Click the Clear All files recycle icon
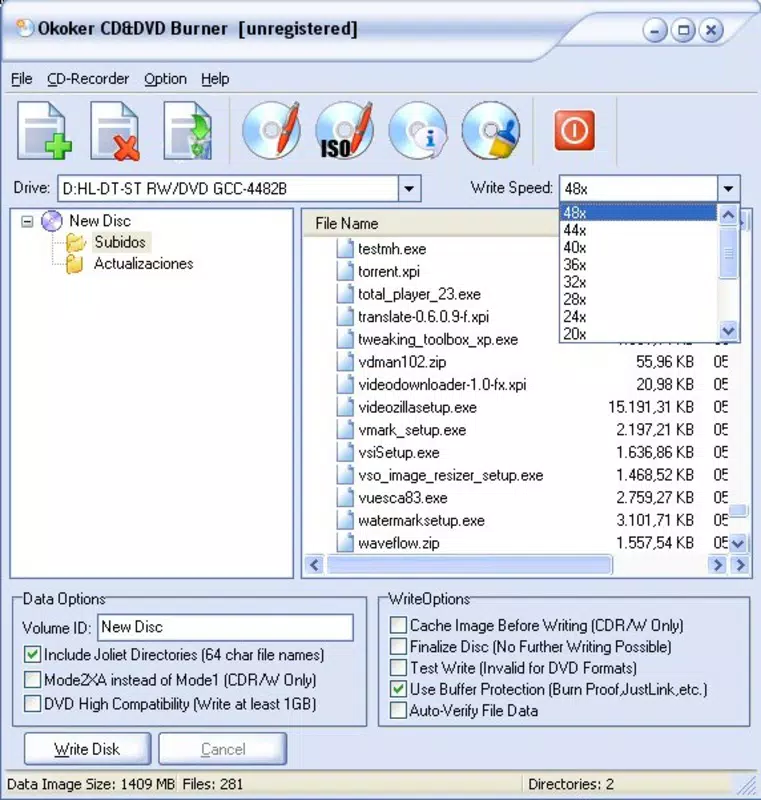 point(188,131)
